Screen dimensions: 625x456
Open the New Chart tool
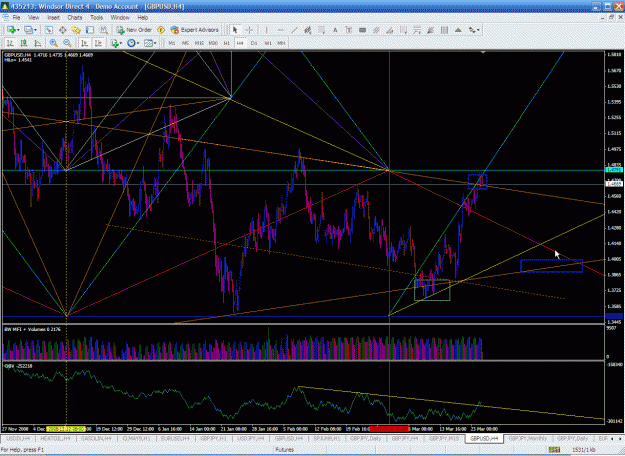(x=11, y=30)
